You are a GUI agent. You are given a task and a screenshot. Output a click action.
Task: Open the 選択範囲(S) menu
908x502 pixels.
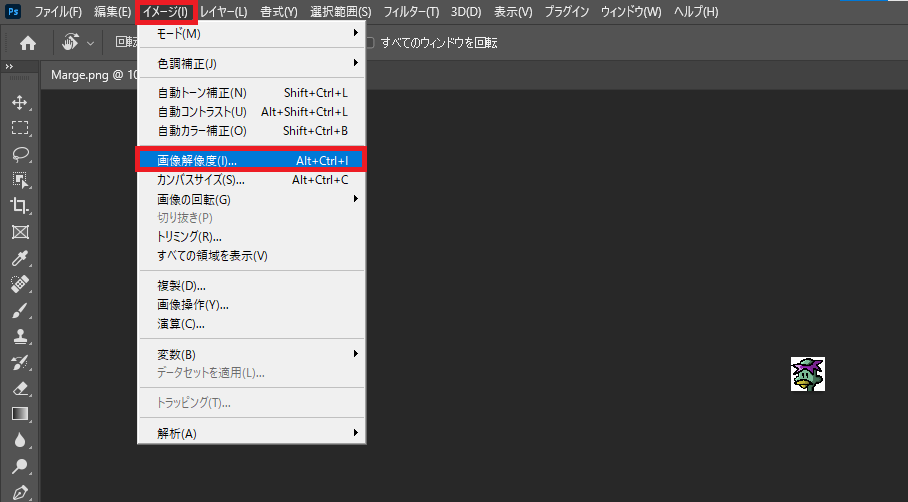pyautogui.click(x=340, y=12)
